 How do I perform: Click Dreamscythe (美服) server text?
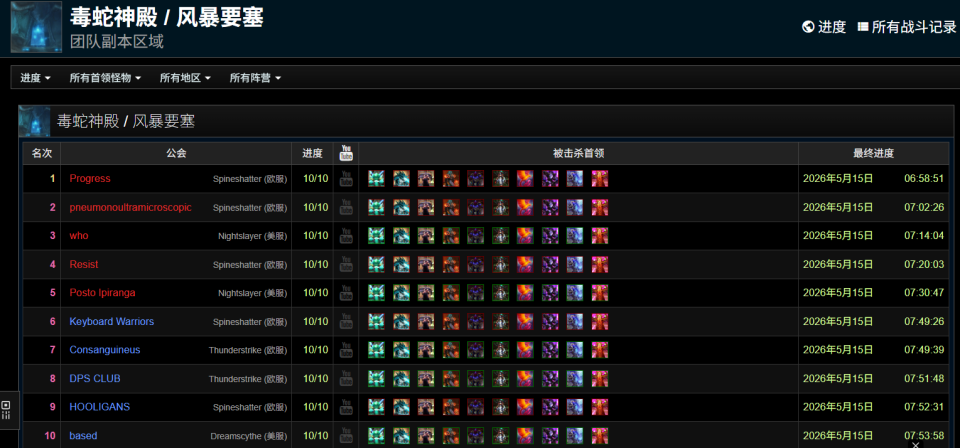(x=249, y=436)
